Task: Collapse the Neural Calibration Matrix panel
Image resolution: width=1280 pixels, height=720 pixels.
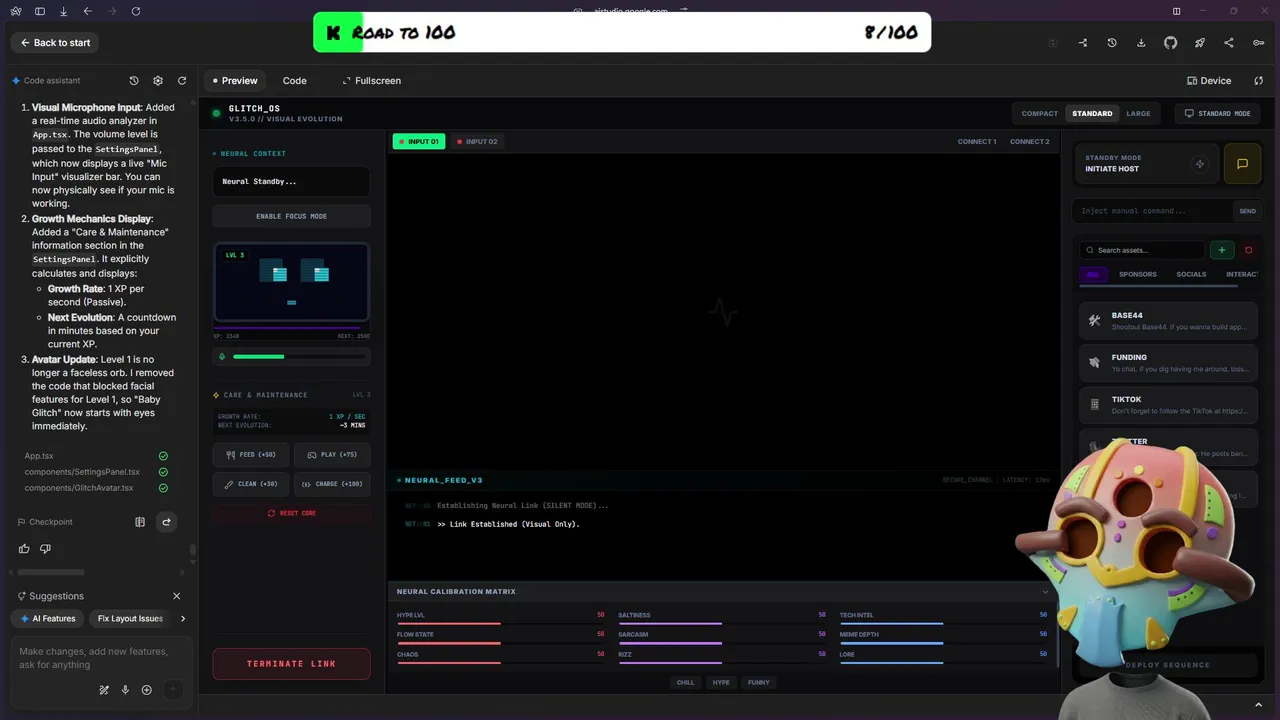Action: tap(1045, 592)
